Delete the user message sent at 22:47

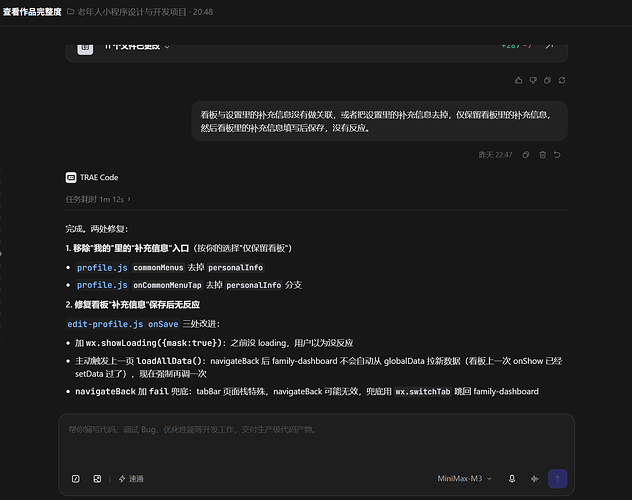click(x=543, y=155)
